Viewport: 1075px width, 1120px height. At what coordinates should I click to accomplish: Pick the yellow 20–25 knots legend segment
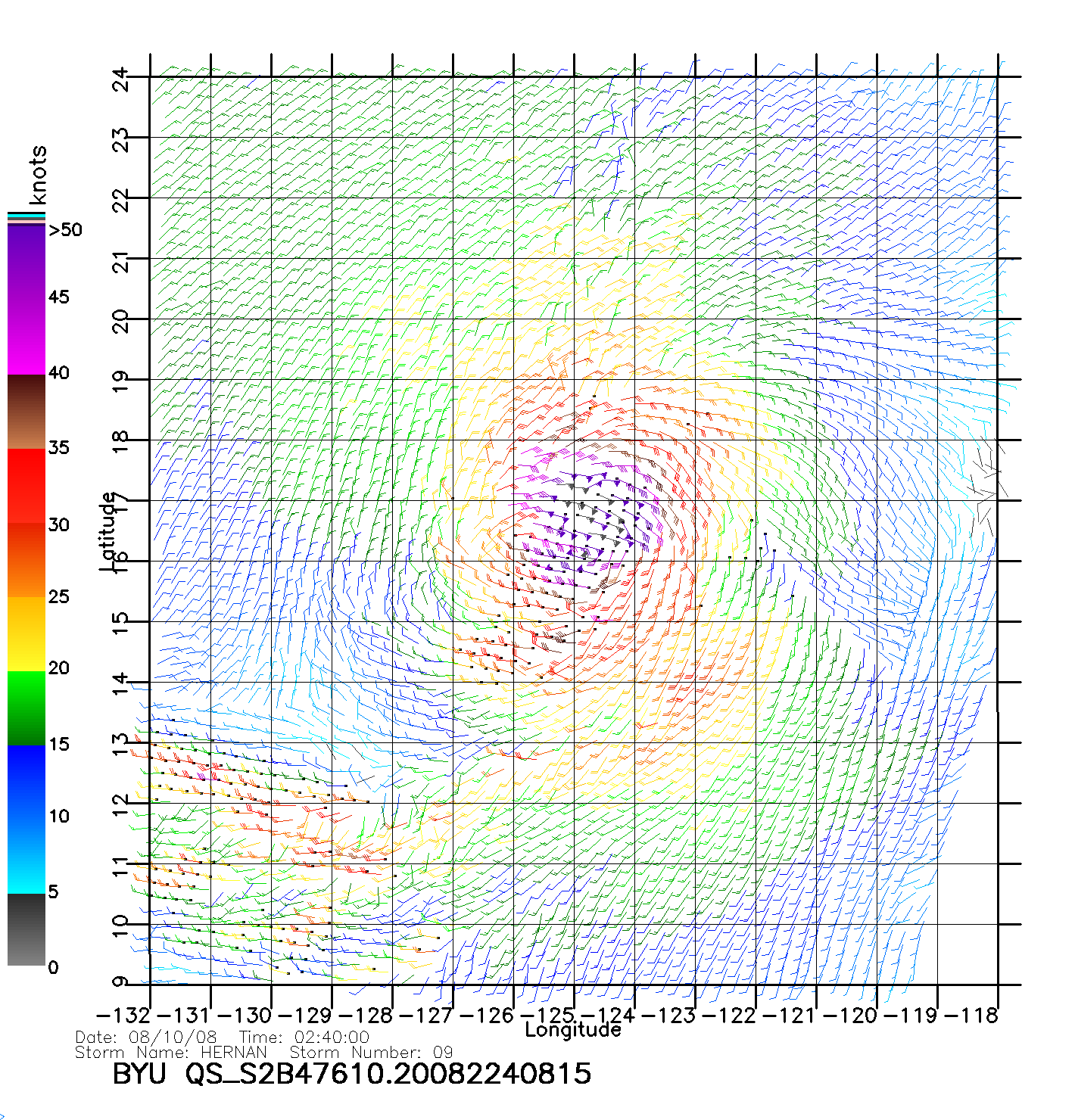(26, 634)
